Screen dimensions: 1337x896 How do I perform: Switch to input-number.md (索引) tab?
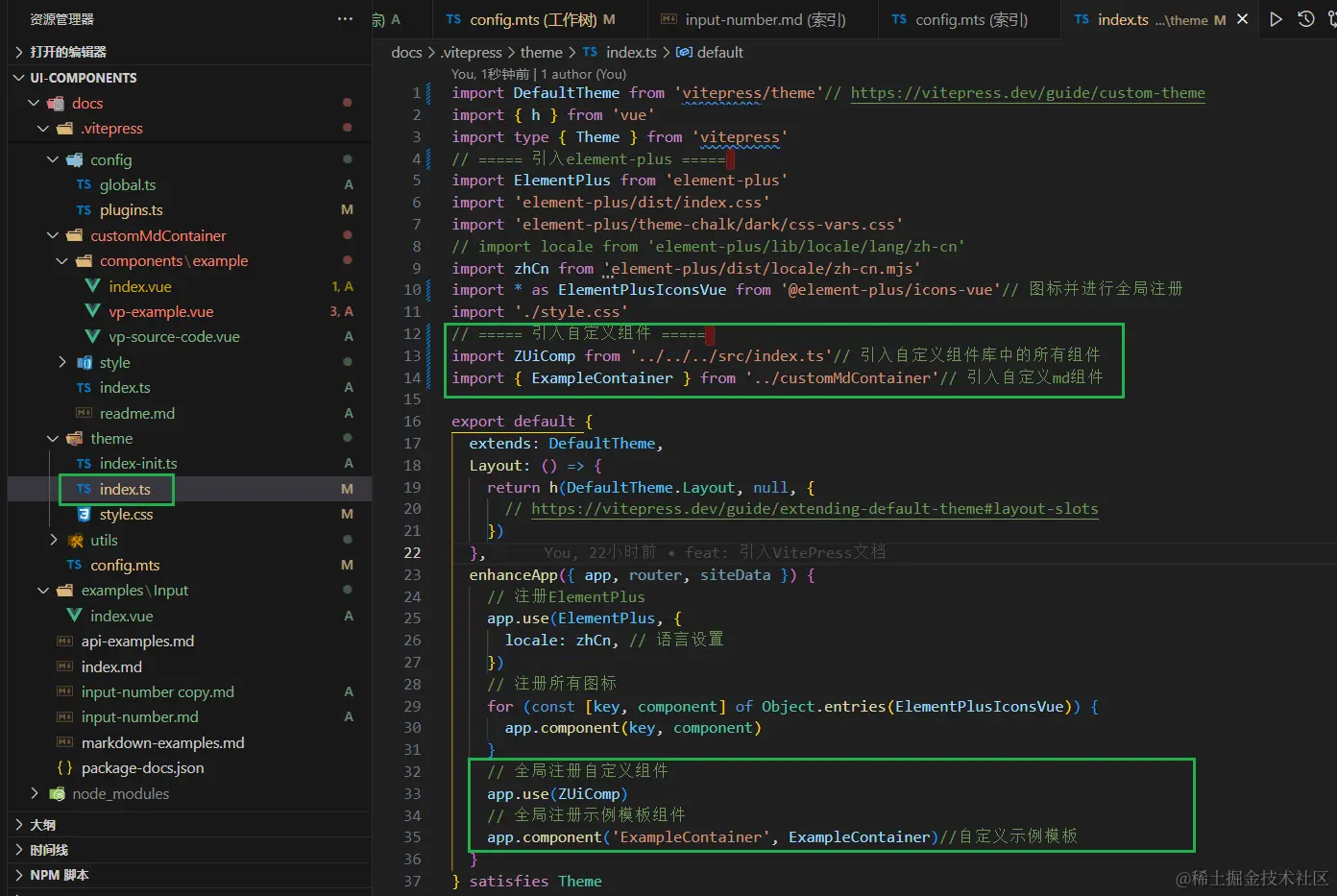pyautogui.click(x=765, y=19)
